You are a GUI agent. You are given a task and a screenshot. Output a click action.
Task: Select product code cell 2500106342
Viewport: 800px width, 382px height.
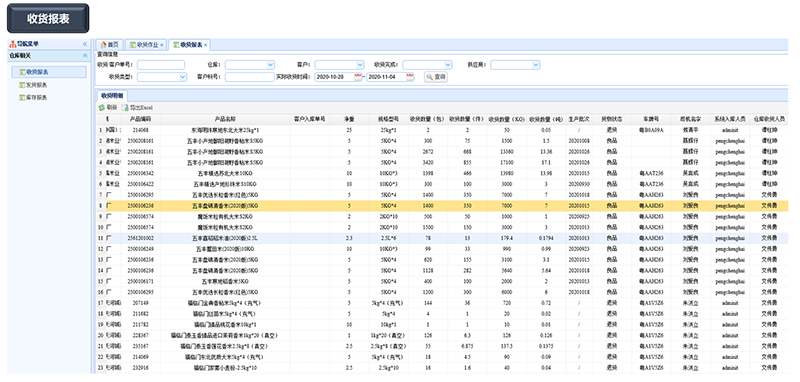[140, 173]
